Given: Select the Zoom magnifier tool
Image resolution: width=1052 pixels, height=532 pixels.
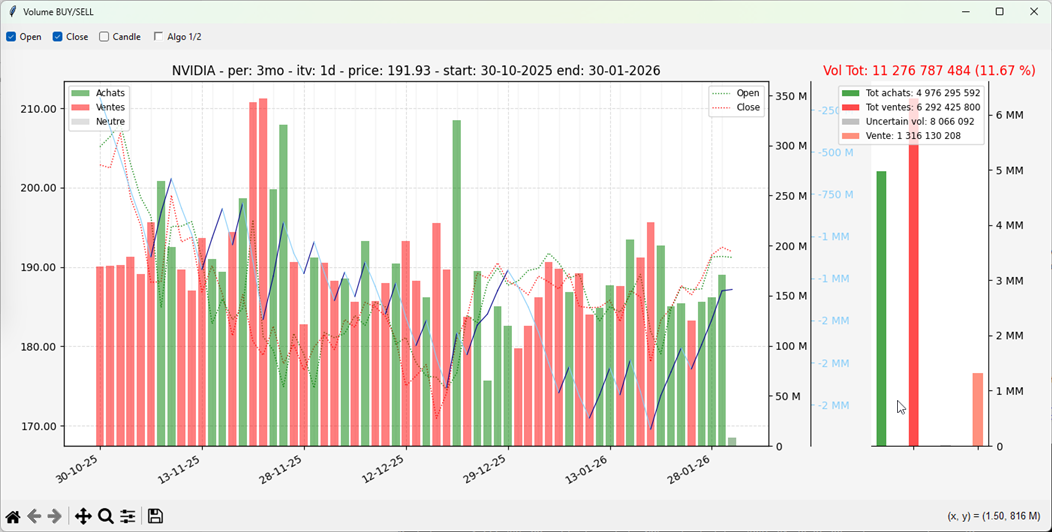Looking at the screenshot, I should coord(105,516).
